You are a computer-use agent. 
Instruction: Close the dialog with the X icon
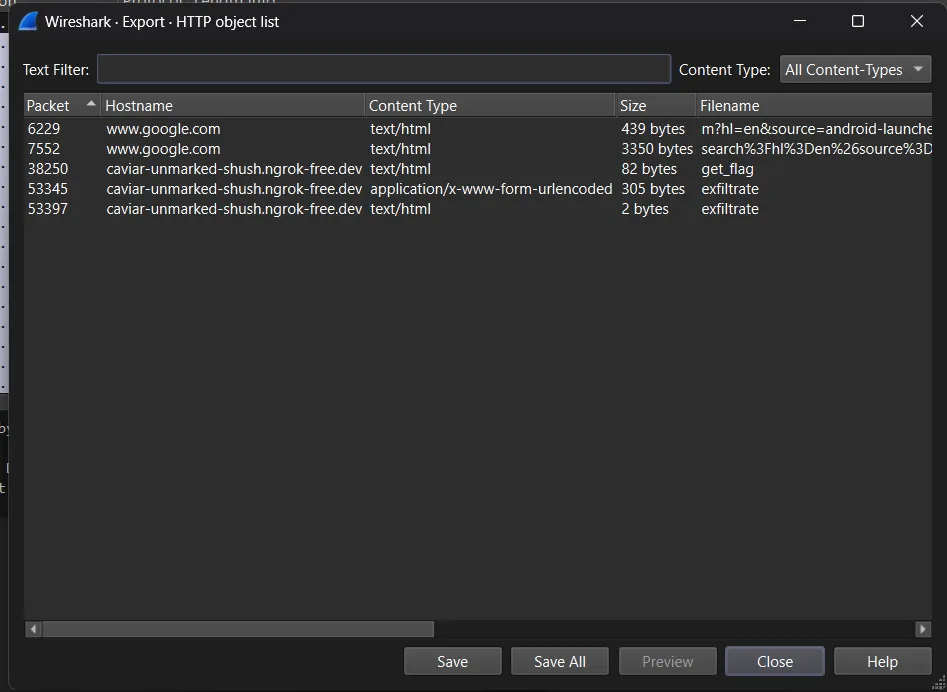point(916,21)
